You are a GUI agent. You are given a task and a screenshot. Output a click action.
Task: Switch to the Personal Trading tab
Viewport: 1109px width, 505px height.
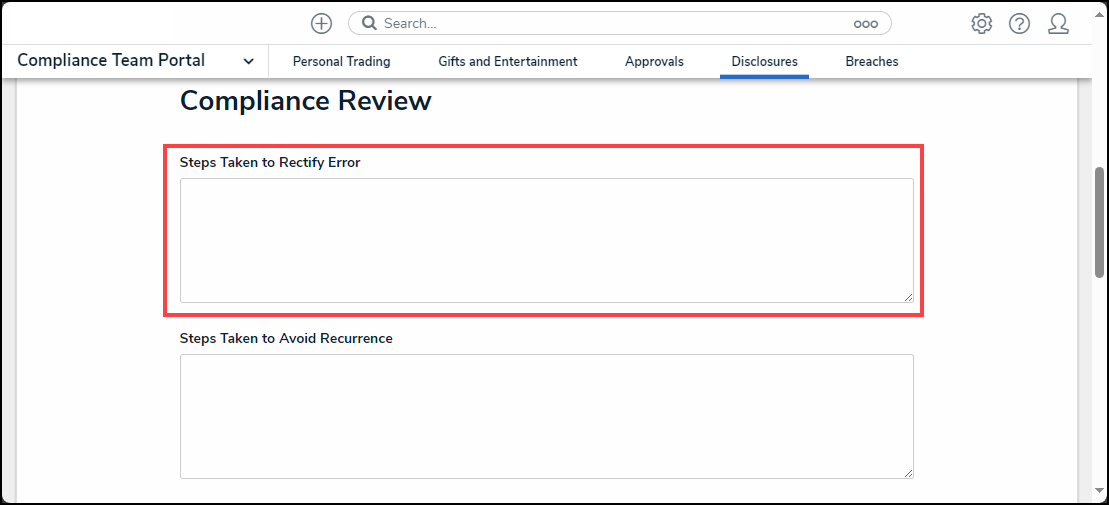point(342,62)
